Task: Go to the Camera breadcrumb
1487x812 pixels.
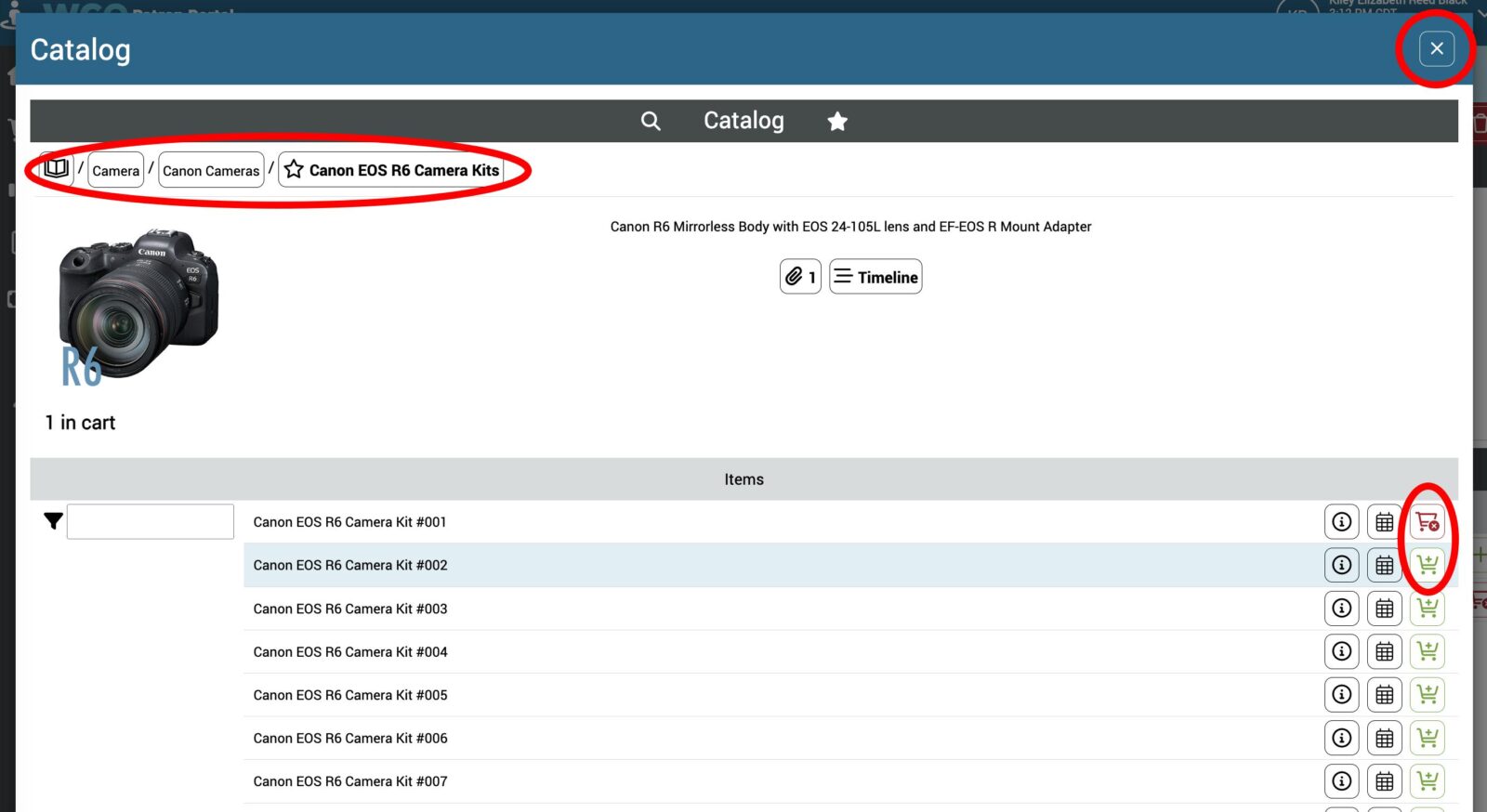Action: click(x=115, y=170)
